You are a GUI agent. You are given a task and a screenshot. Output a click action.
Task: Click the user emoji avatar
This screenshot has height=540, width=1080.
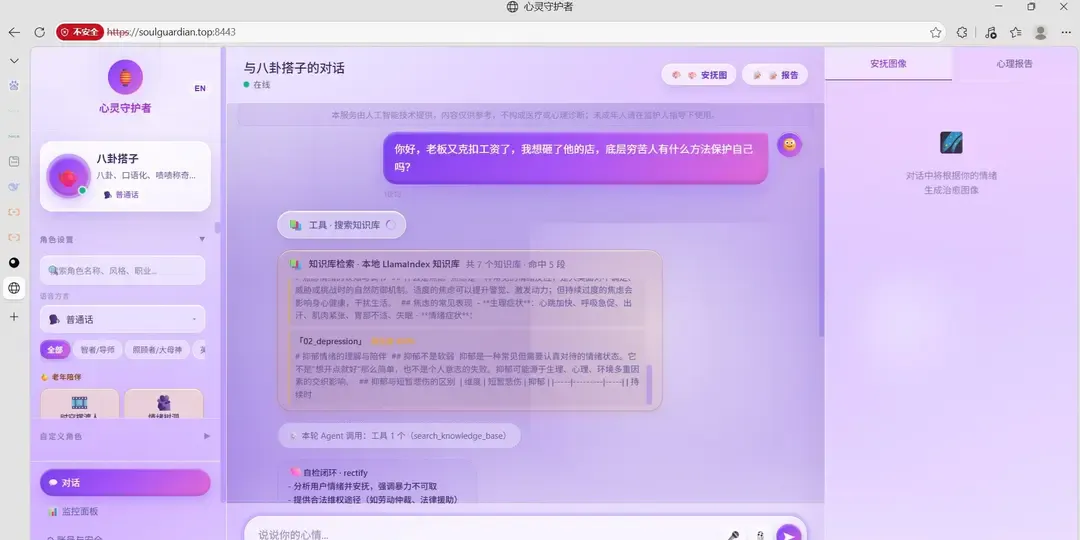pyautogui.click(x=789, y=145)
